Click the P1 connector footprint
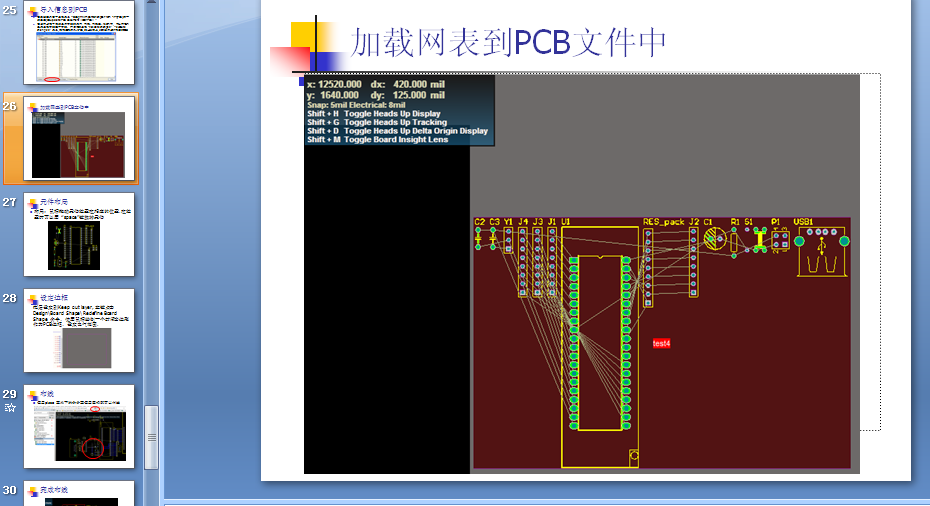Screen dimensions: 930x506 coord(781,240)
